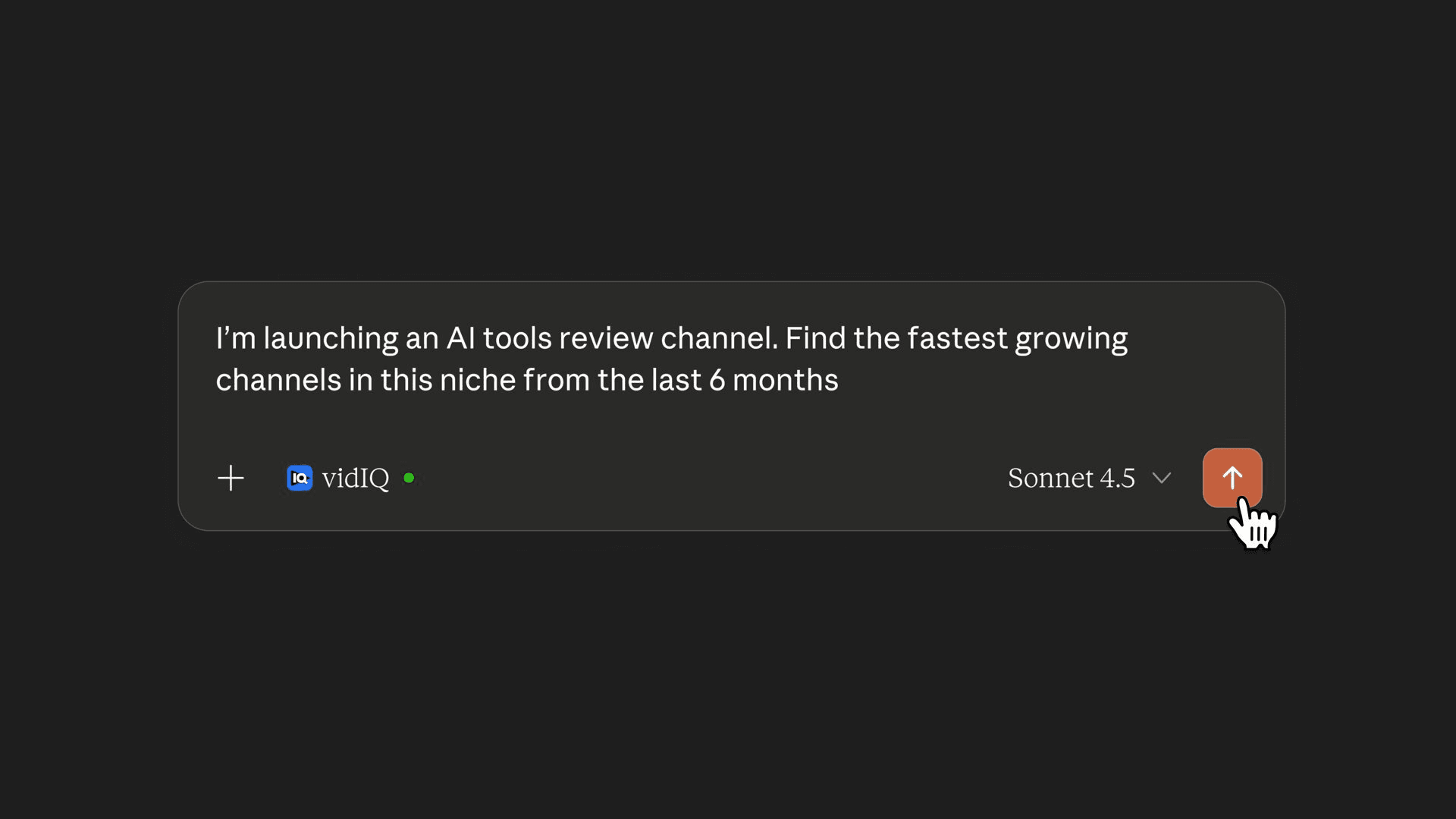
Task: Expand the chevron next to Sonnet 4.5
Action: pyautogui.click(x=1161, y=479)
